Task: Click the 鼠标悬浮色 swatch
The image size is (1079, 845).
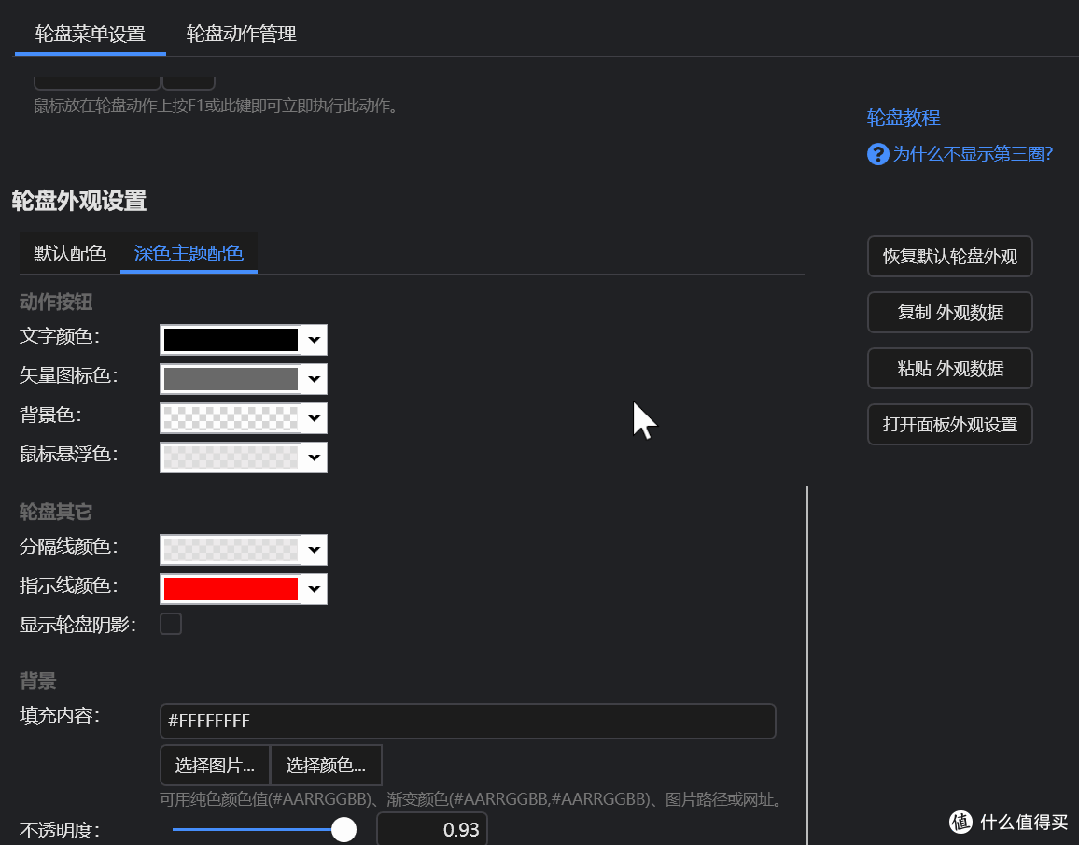Action: point(231,457)
